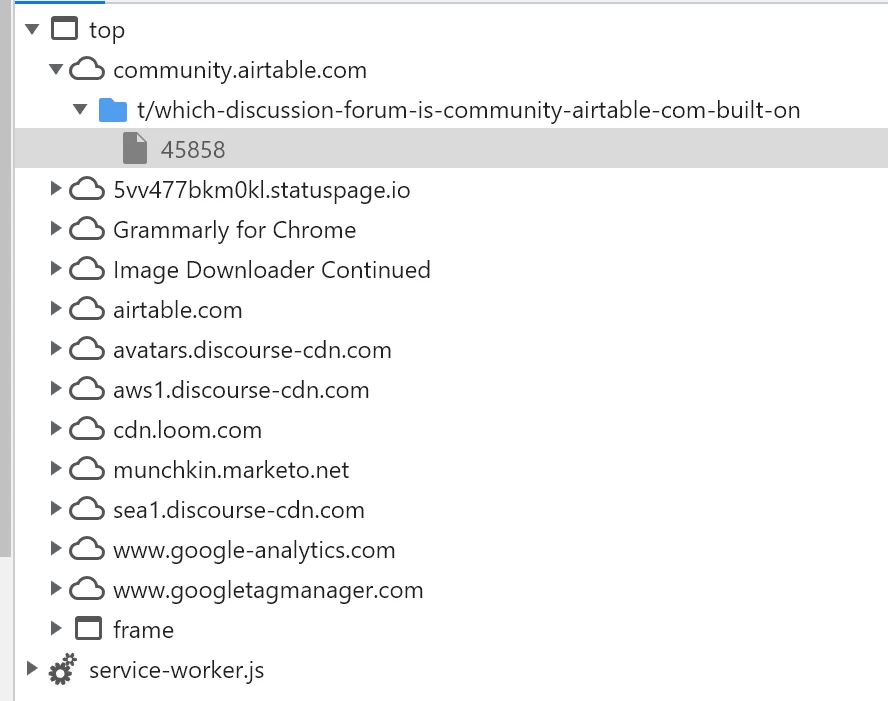This screenshot has height=701, width=888.
Task: Click the window icon beside frame
Action: coord(88,629)
